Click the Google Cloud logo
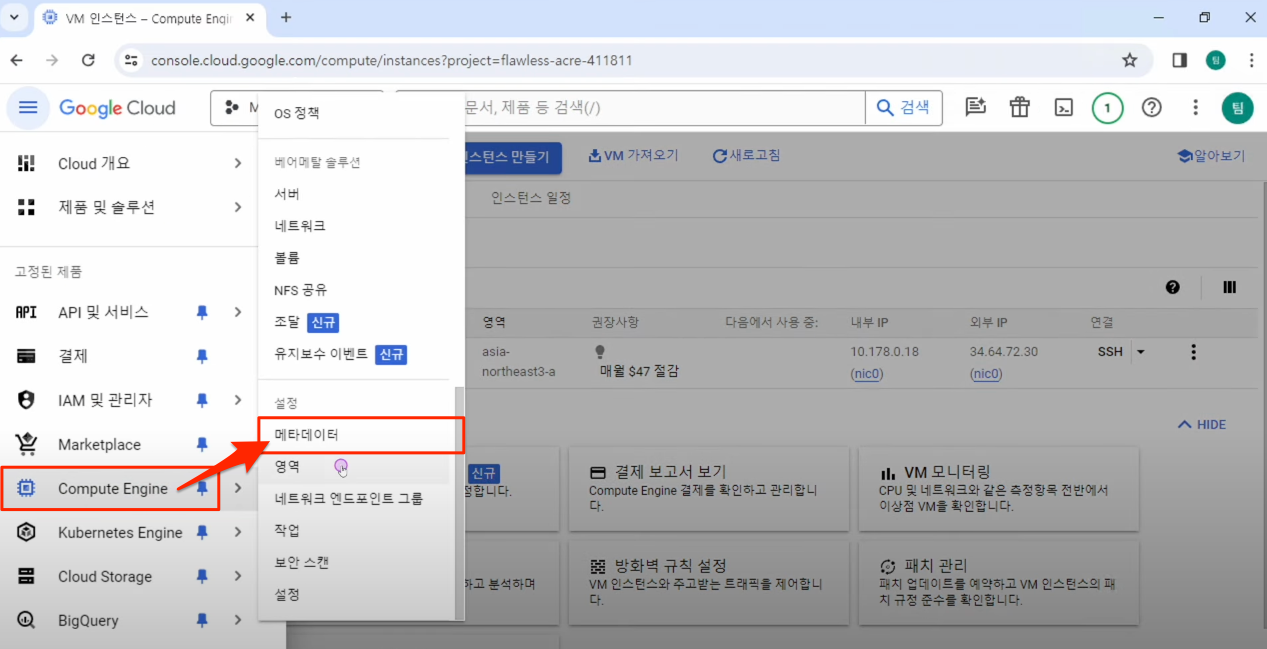This screenshot has height=649, width=1267. tap(117, 108)
